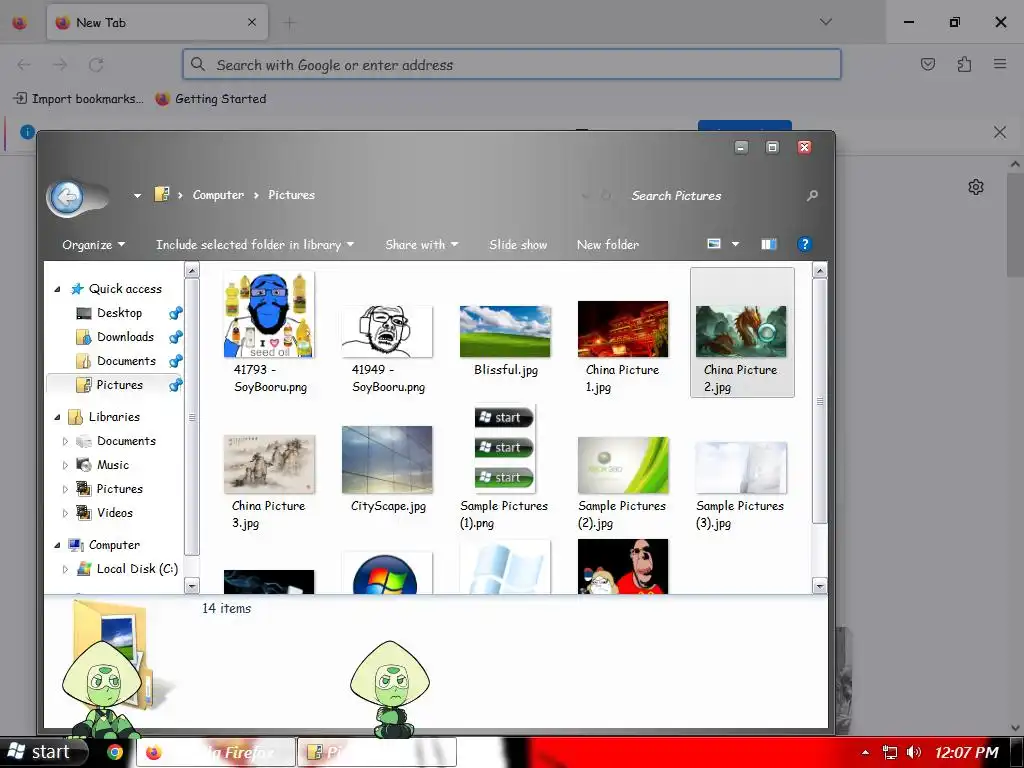Select Desktop under Quick access

click(120, 313)
